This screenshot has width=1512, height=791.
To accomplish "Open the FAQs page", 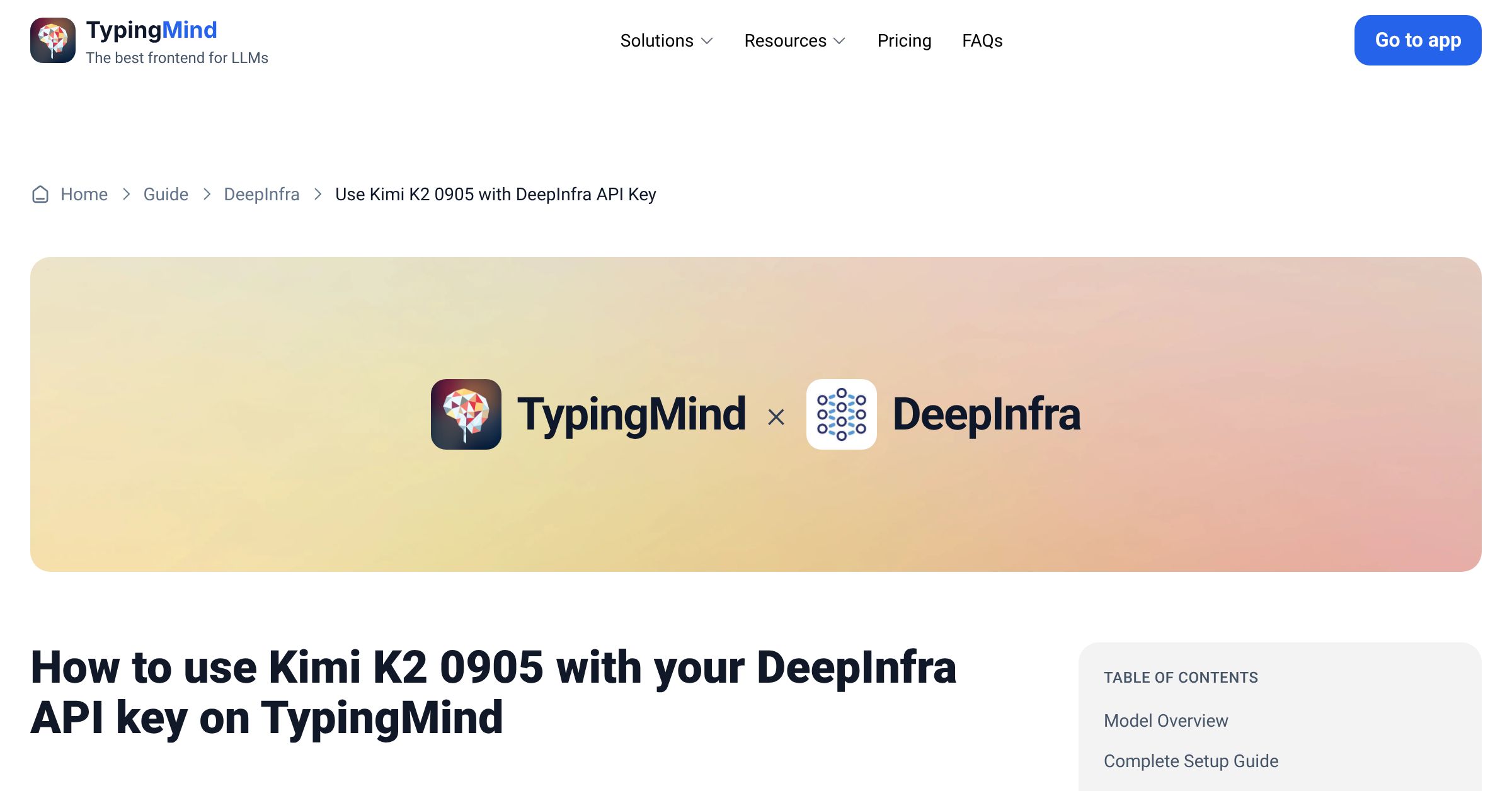I will [x=982, y=41].
